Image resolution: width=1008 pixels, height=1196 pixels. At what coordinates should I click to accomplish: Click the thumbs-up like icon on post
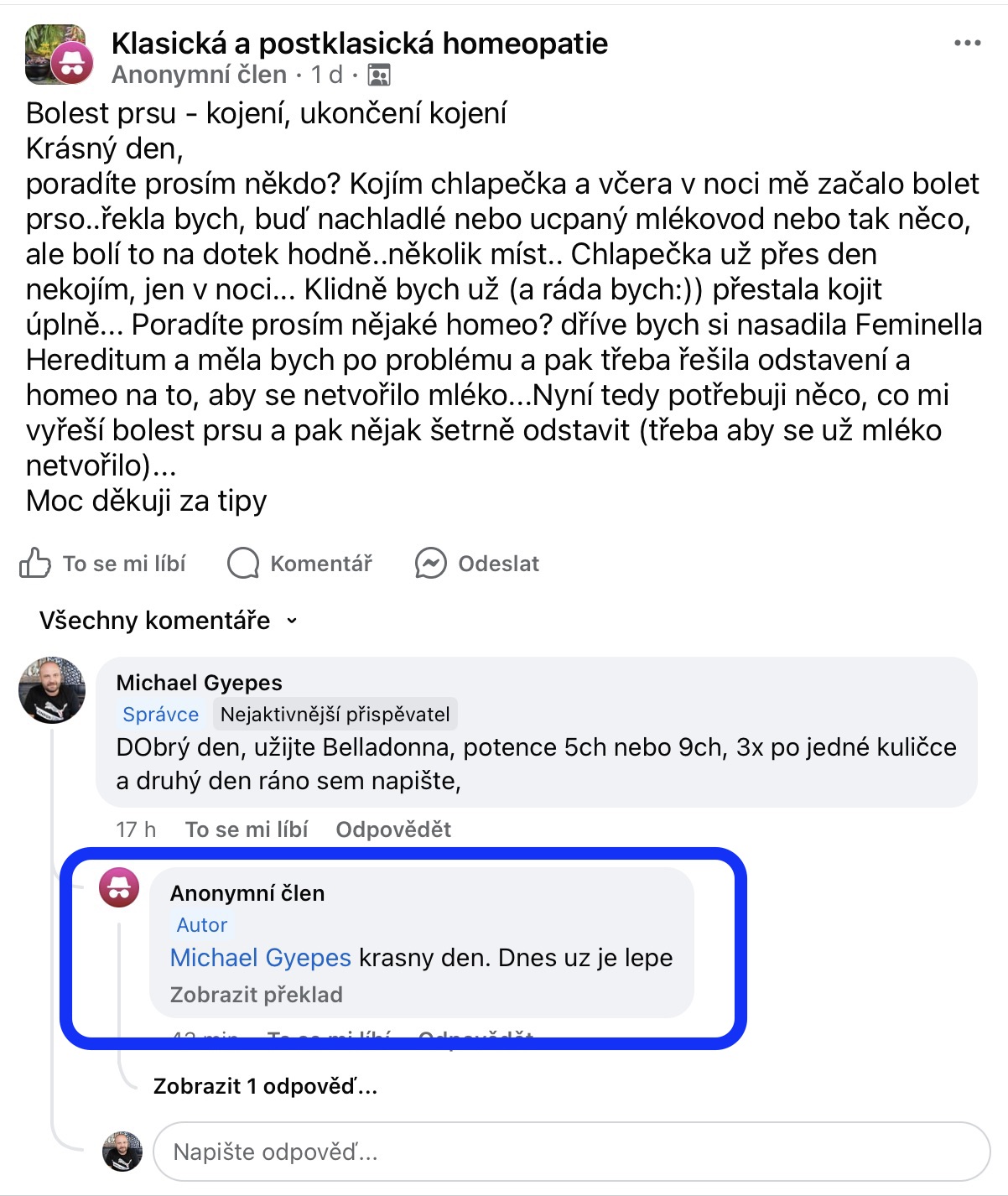[34, 564]
